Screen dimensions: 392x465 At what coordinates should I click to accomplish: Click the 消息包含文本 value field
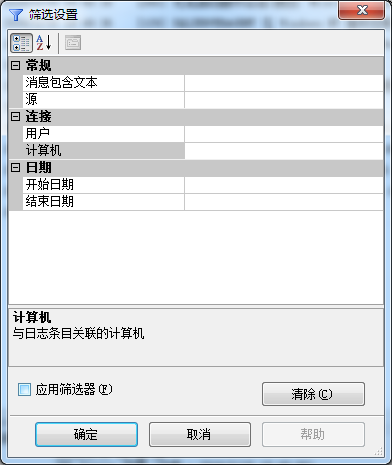pyautogui.click(x=284, y=83)
